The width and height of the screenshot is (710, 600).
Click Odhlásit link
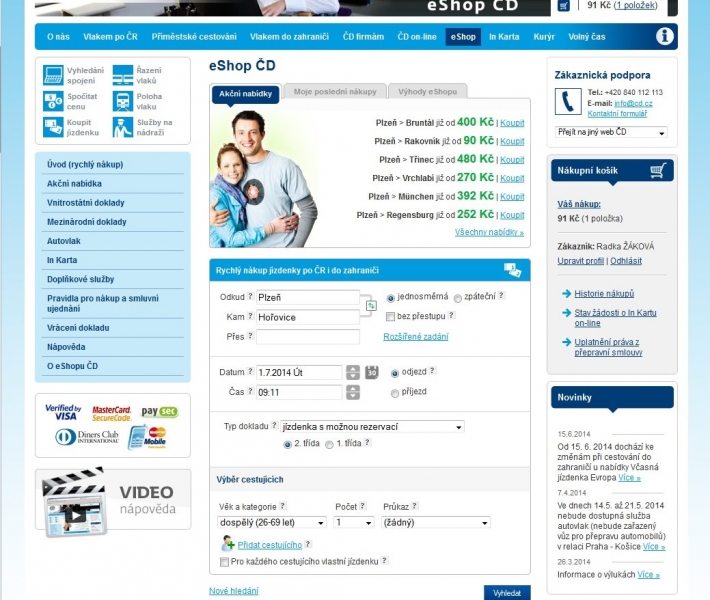click(626, 261)
